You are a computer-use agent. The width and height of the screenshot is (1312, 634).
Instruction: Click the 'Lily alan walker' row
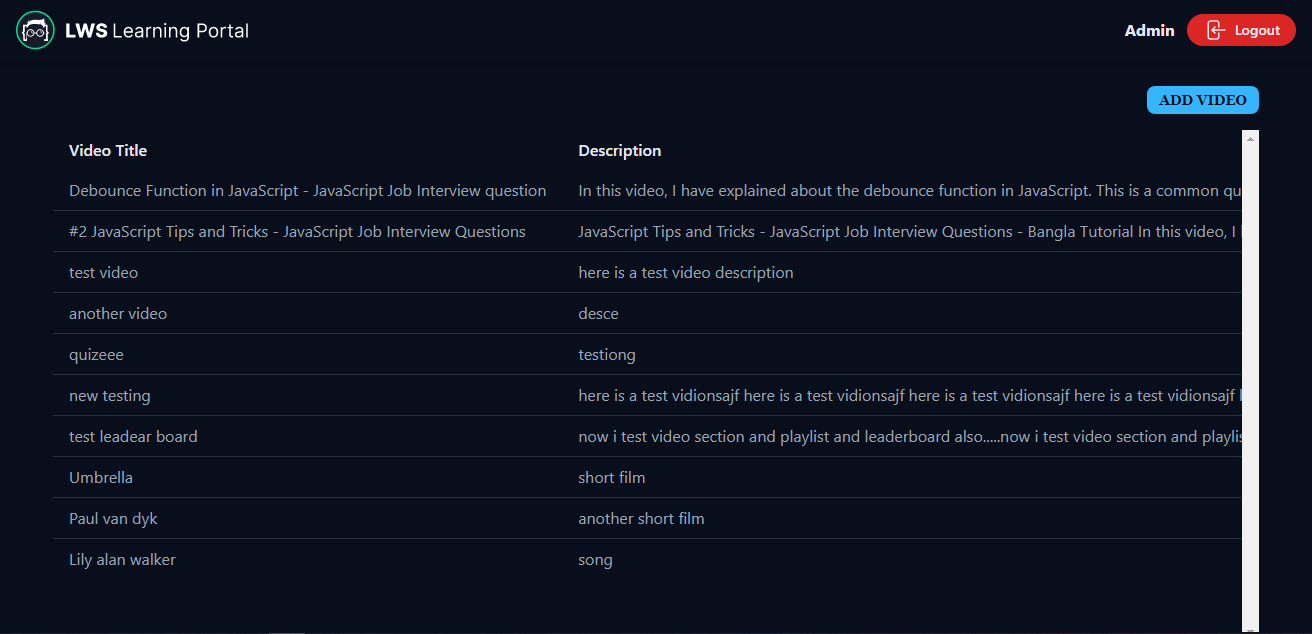122,560
